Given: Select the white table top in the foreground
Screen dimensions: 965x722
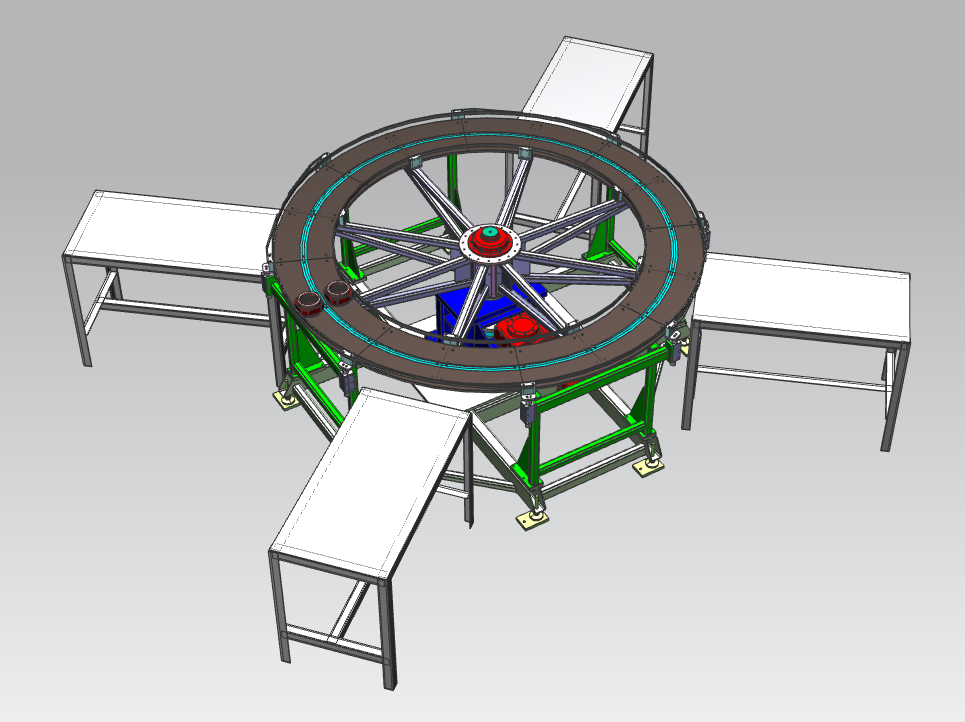Looking at the screenshot, I should click(371, 483).
